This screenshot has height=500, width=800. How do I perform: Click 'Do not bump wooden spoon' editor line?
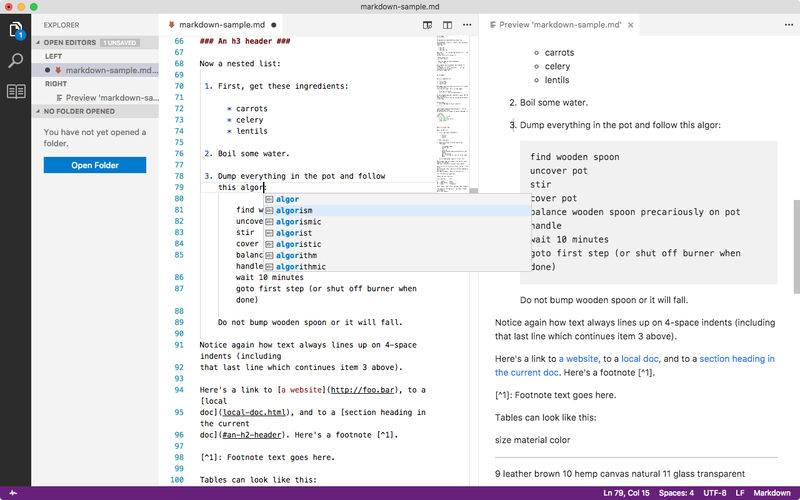[x=310, y=322]
